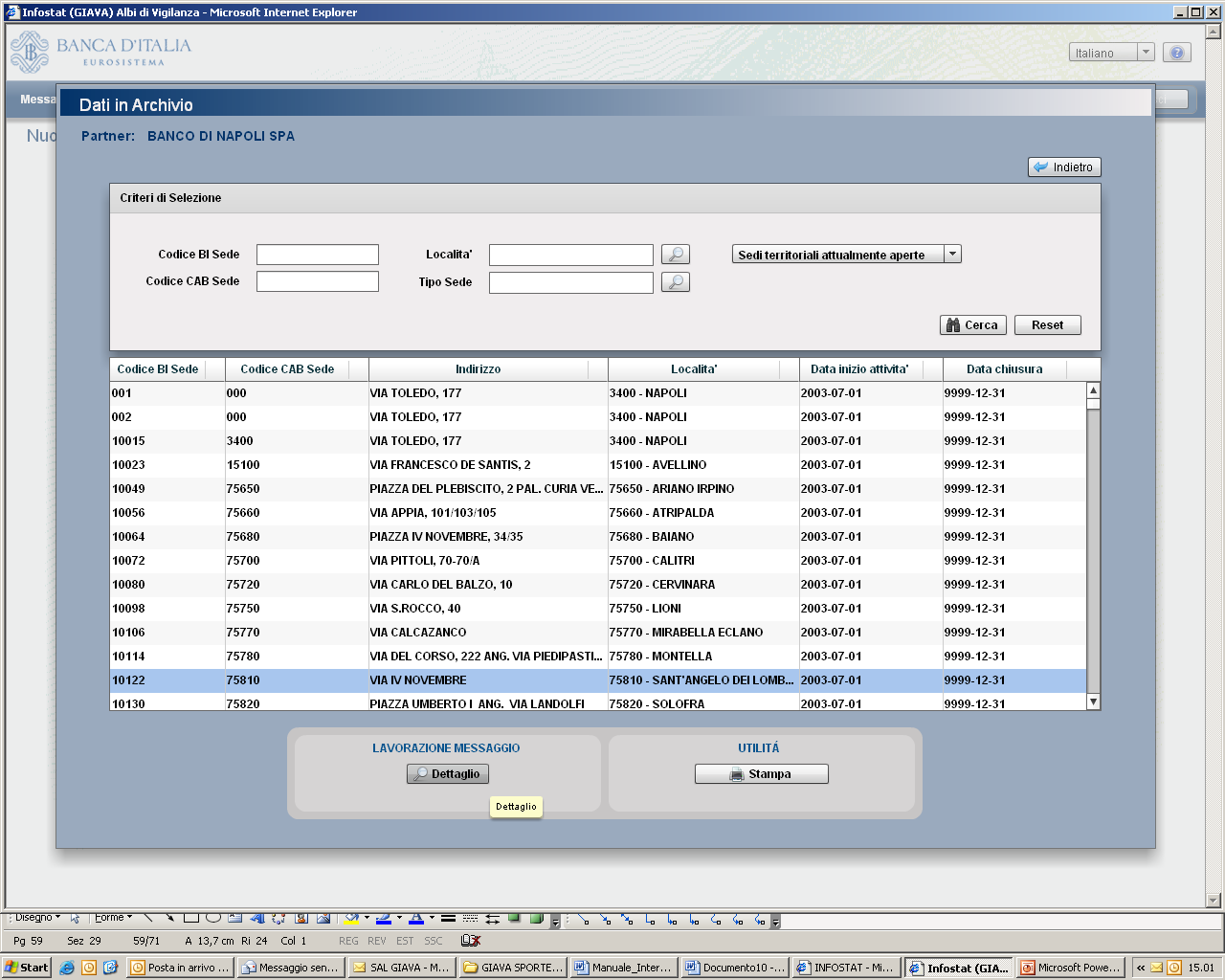Sort by Codice BI Sede column header
This screenshot has width=1225, height=980.
[167, 369]
